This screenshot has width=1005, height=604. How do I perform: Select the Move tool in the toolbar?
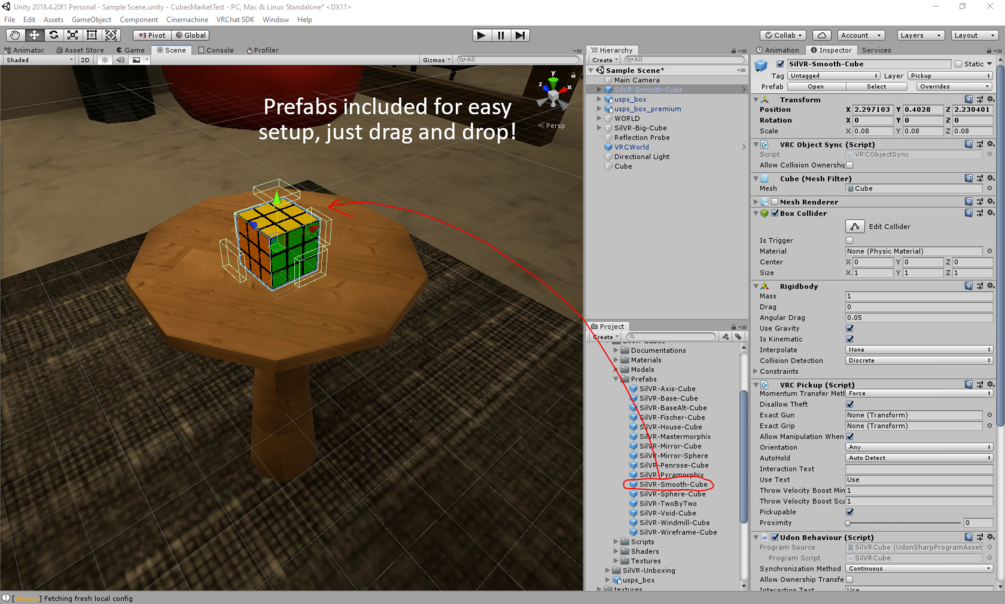click(x=34, y=35)
